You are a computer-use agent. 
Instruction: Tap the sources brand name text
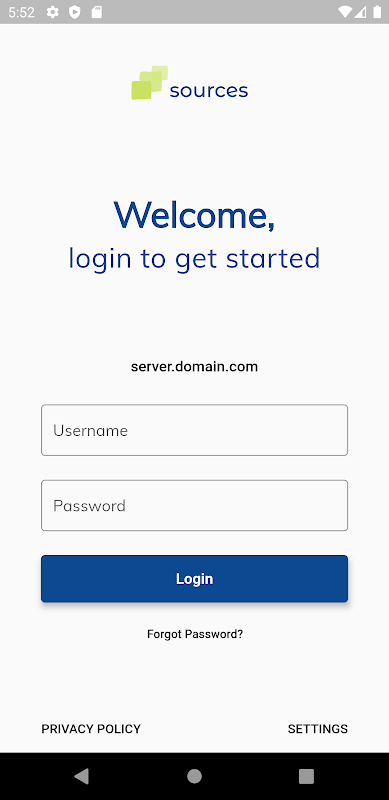(209, 91)
